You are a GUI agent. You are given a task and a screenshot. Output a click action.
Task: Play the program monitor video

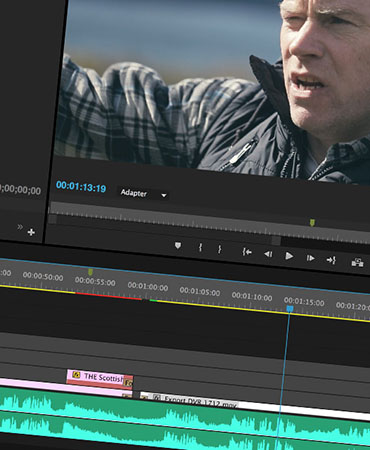[289, 256]
